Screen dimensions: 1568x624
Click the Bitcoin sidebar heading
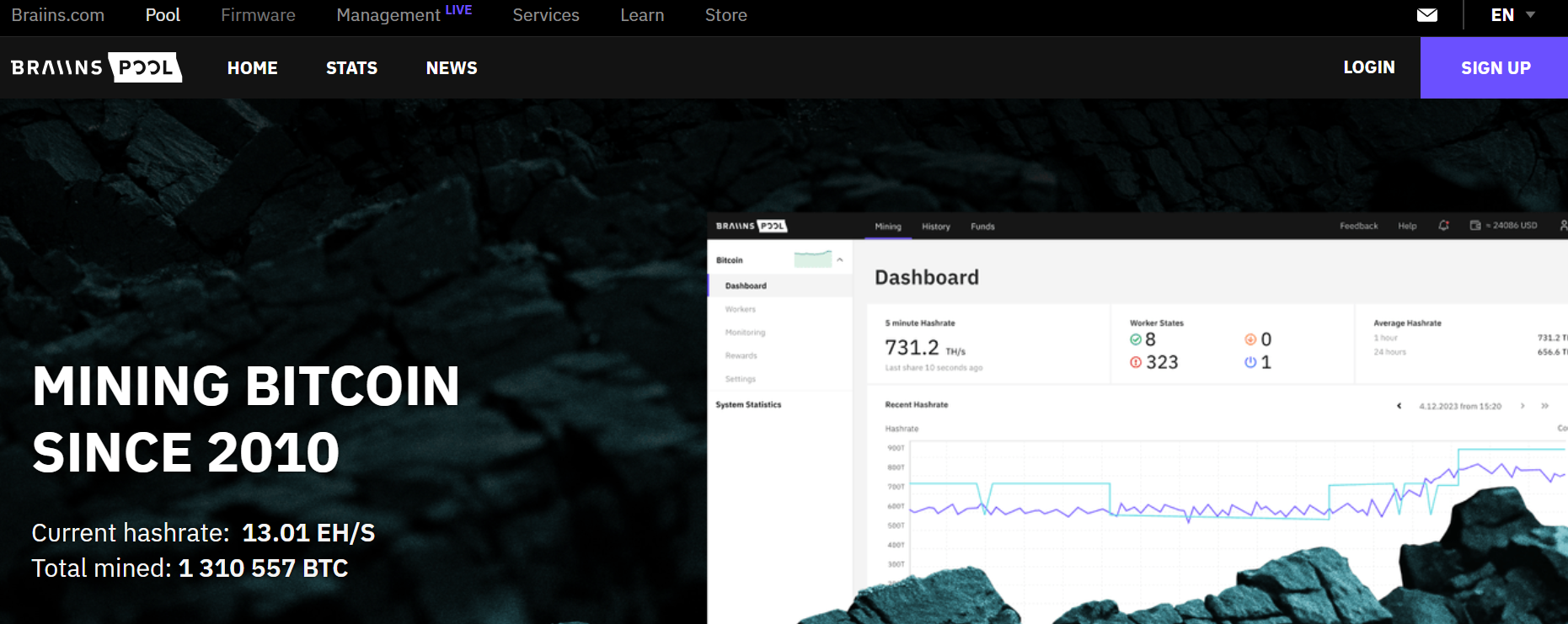pyautogui.click(x=730, y=260)
